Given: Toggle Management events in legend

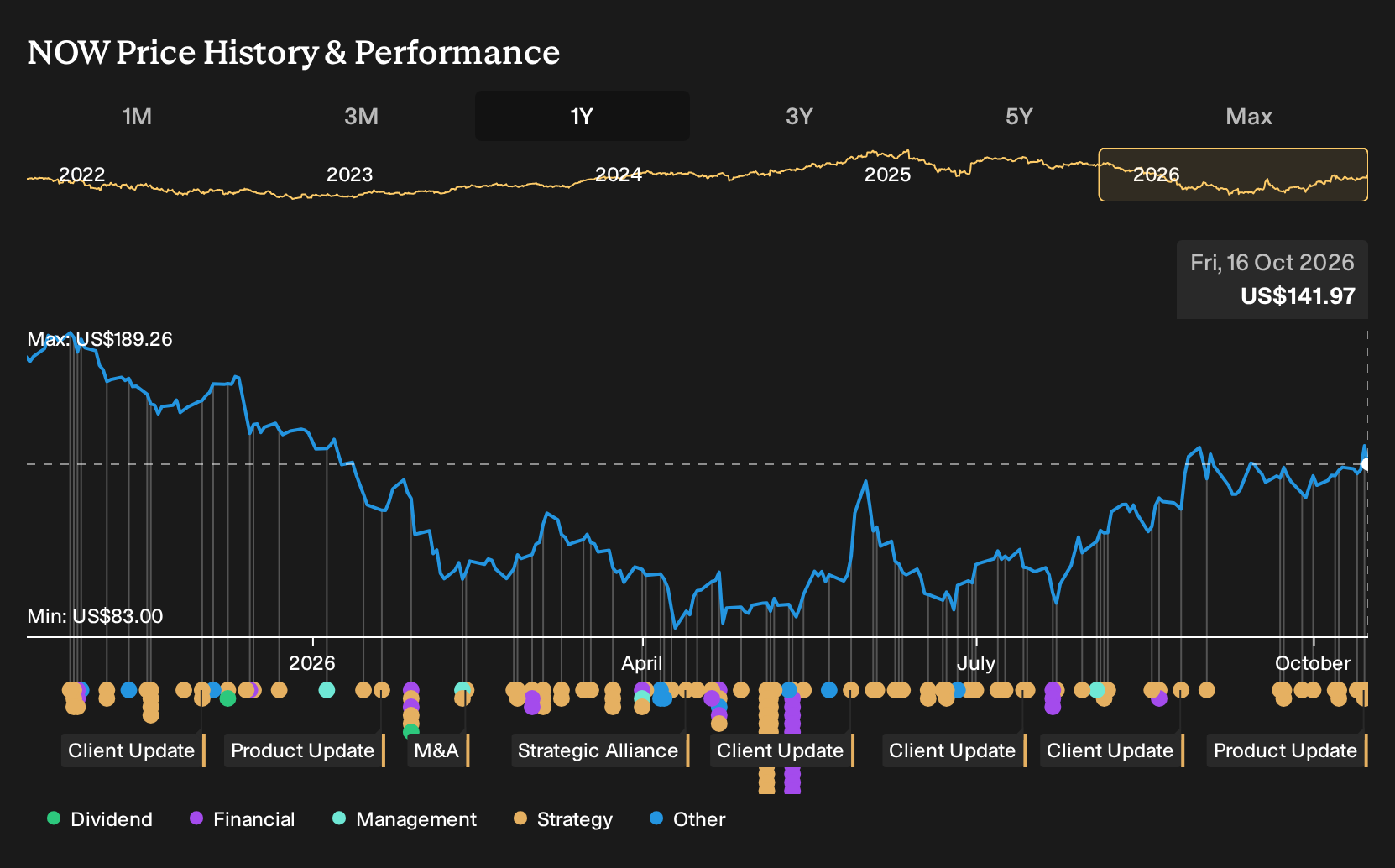Looking at the screenshot, I should pos(405,819).
